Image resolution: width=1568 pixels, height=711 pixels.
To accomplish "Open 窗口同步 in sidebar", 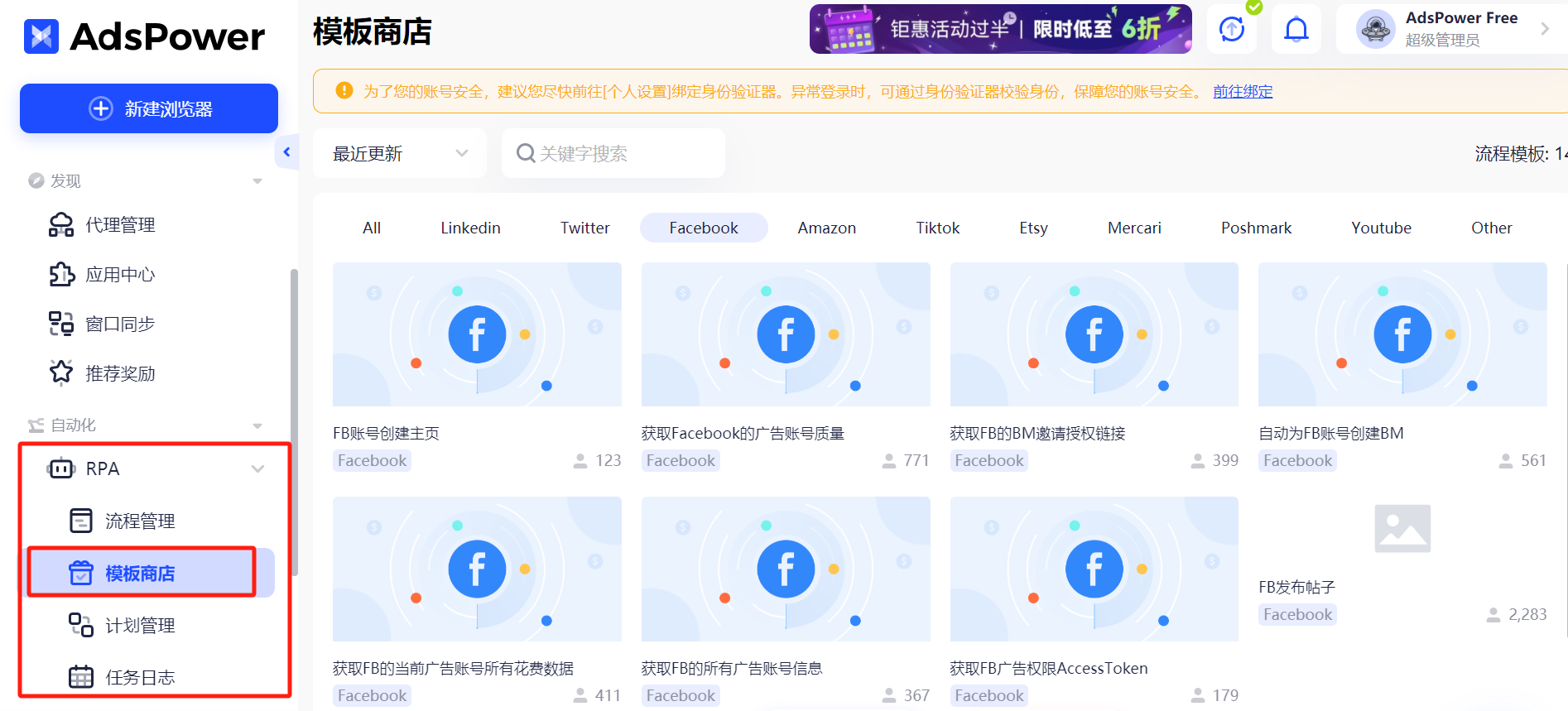I will pyautogui.click(x=119, y=324).
